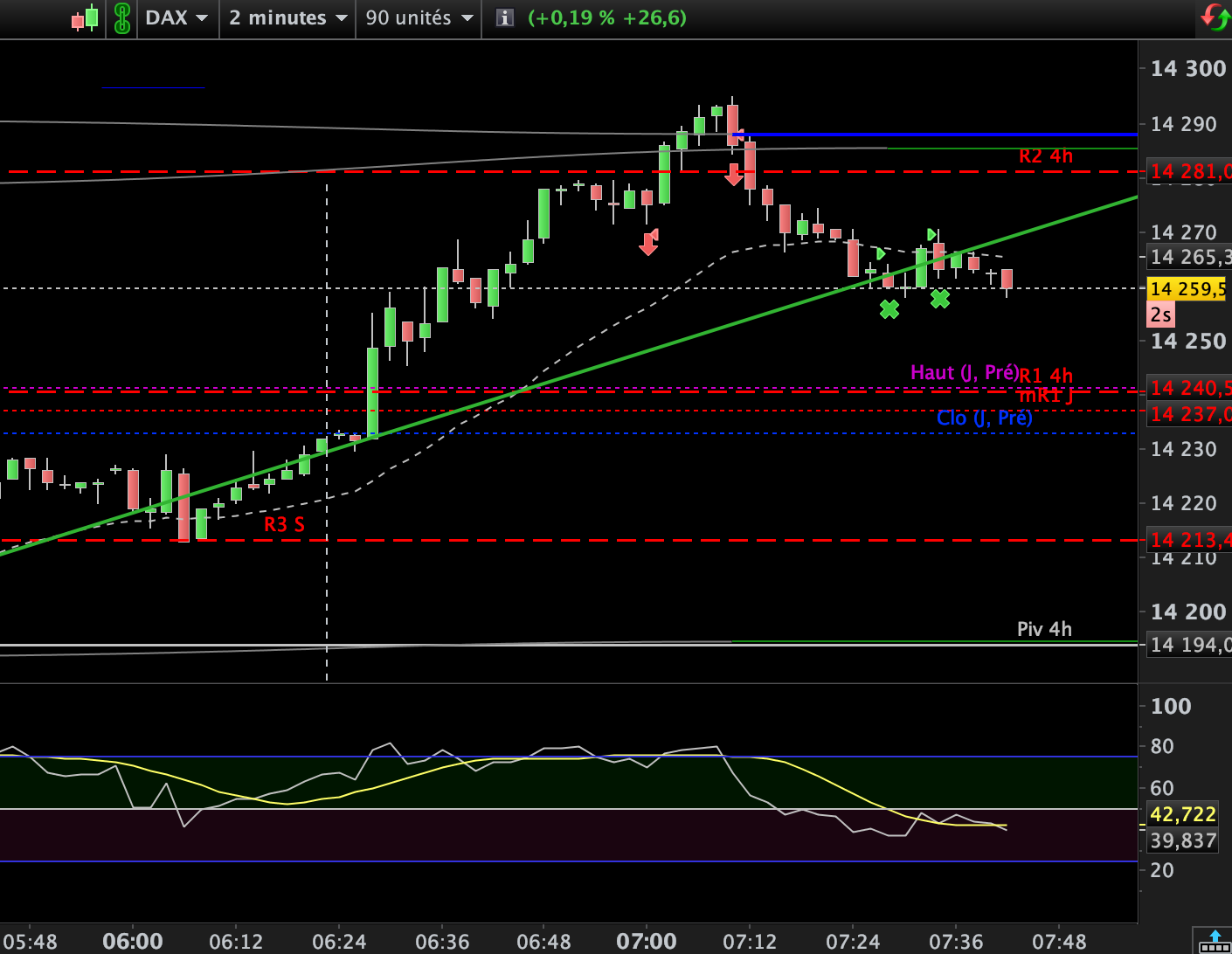This screenshot has width=1232, height=954.
Task: Click the right green X marker
Action: [x=940, y=299]
